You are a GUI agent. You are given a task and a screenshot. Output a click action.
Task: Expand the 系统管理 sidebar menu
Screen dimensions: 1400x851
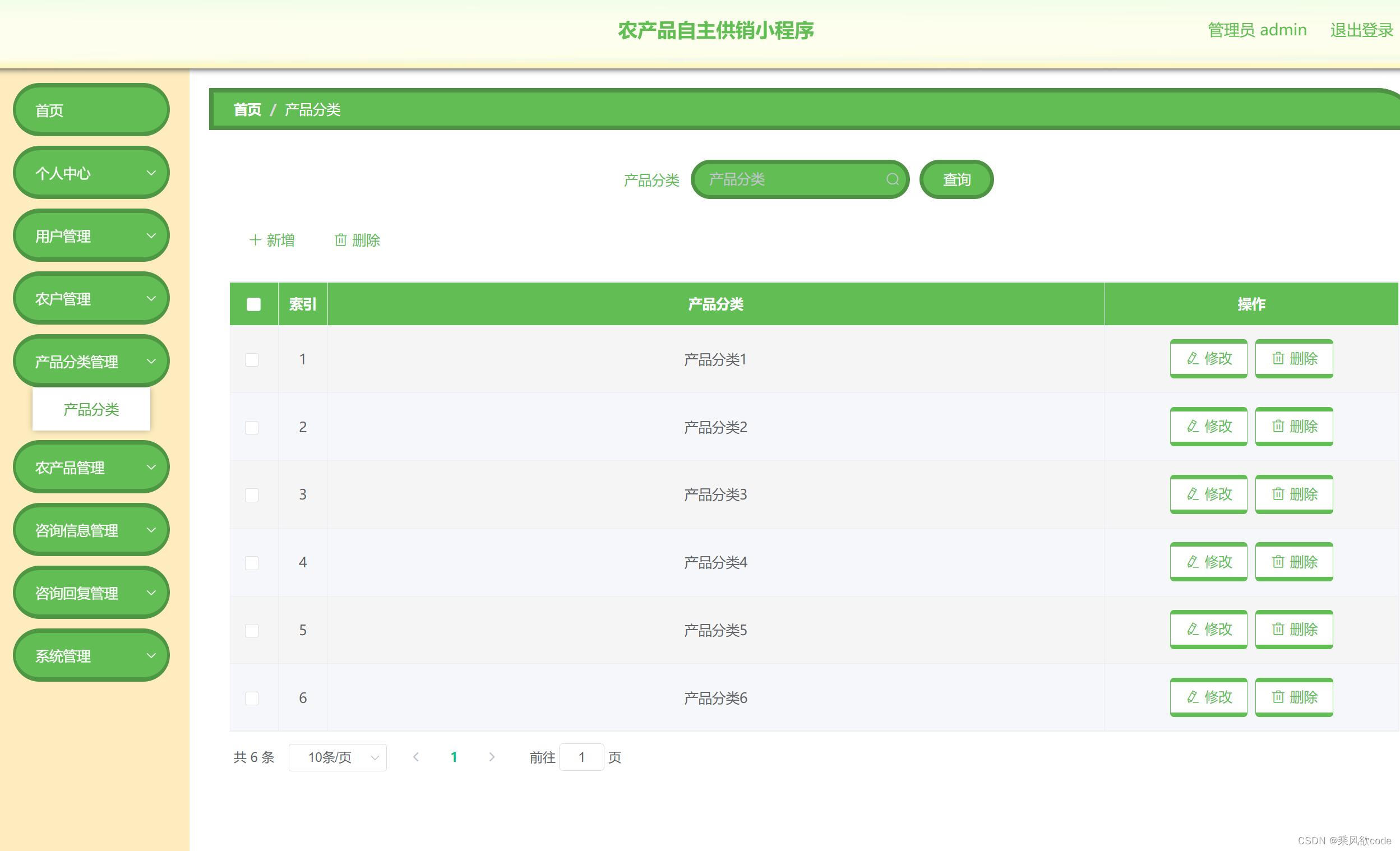(x=91, y=655)
